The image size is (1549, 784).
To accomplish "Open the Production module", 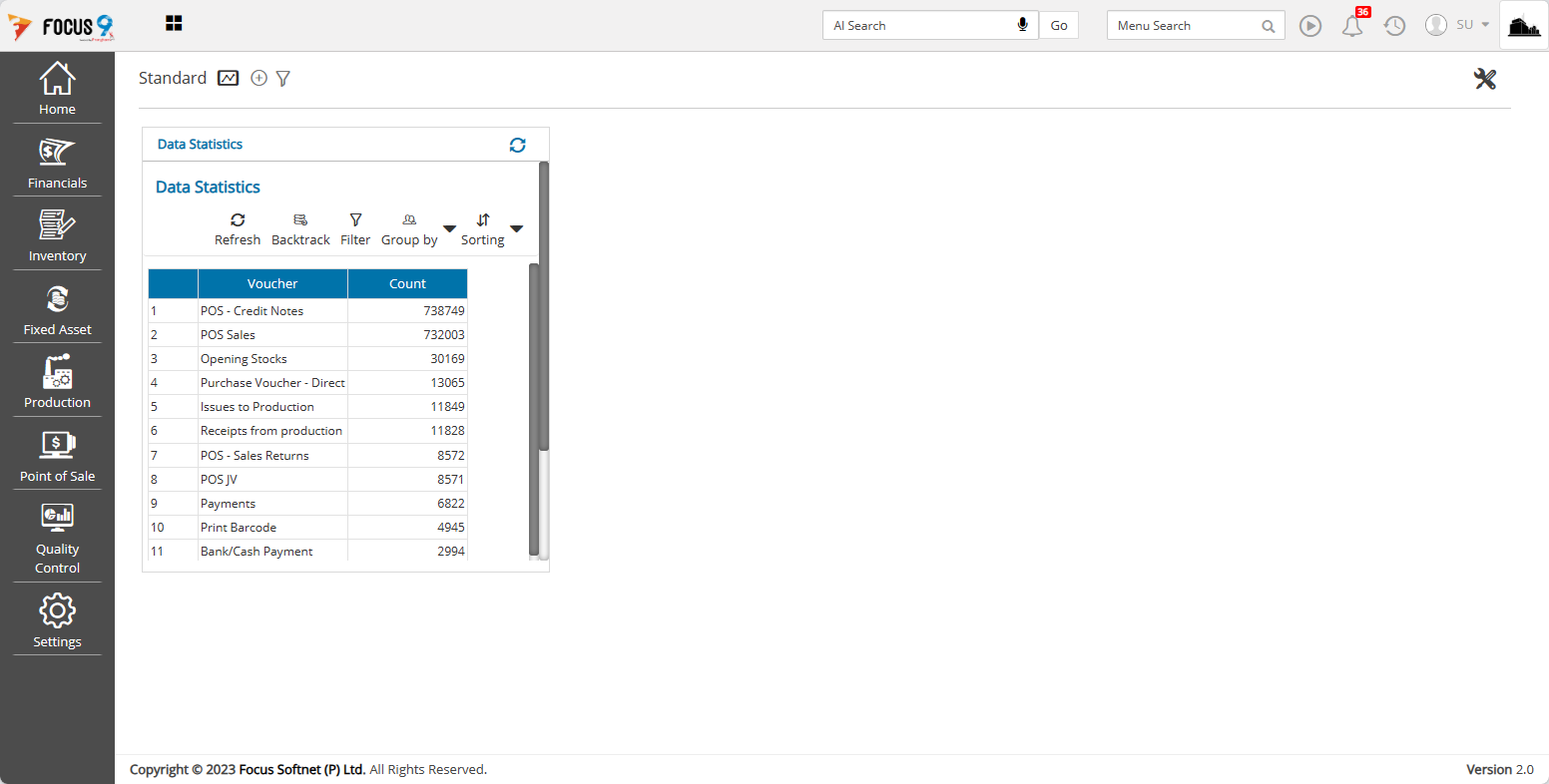I will [x=57, y=382].
